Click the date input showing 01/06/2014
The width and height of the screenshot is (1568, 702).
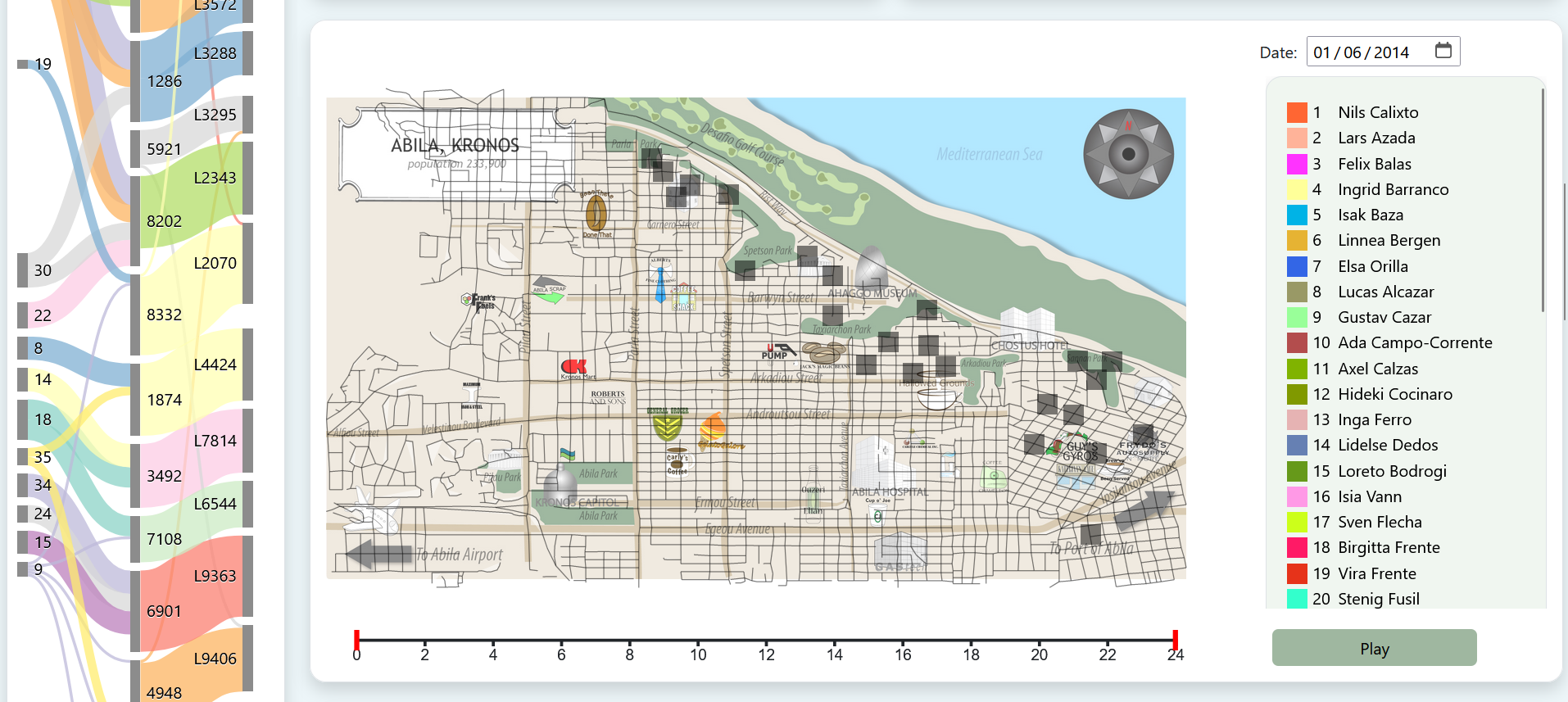click(1383, 52)
